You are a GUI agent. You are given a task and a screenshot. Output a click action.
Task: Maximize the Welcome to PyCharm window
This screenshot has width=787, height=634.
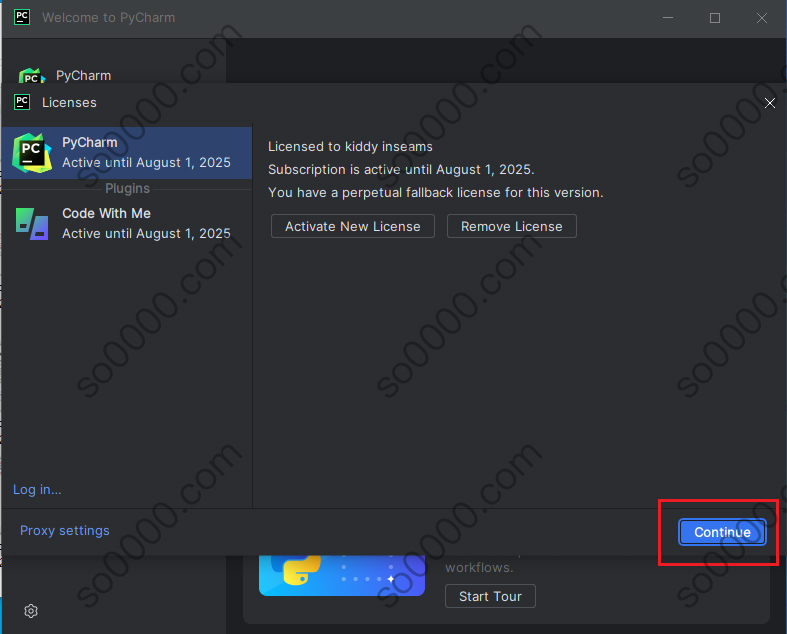tap(715, 18)
